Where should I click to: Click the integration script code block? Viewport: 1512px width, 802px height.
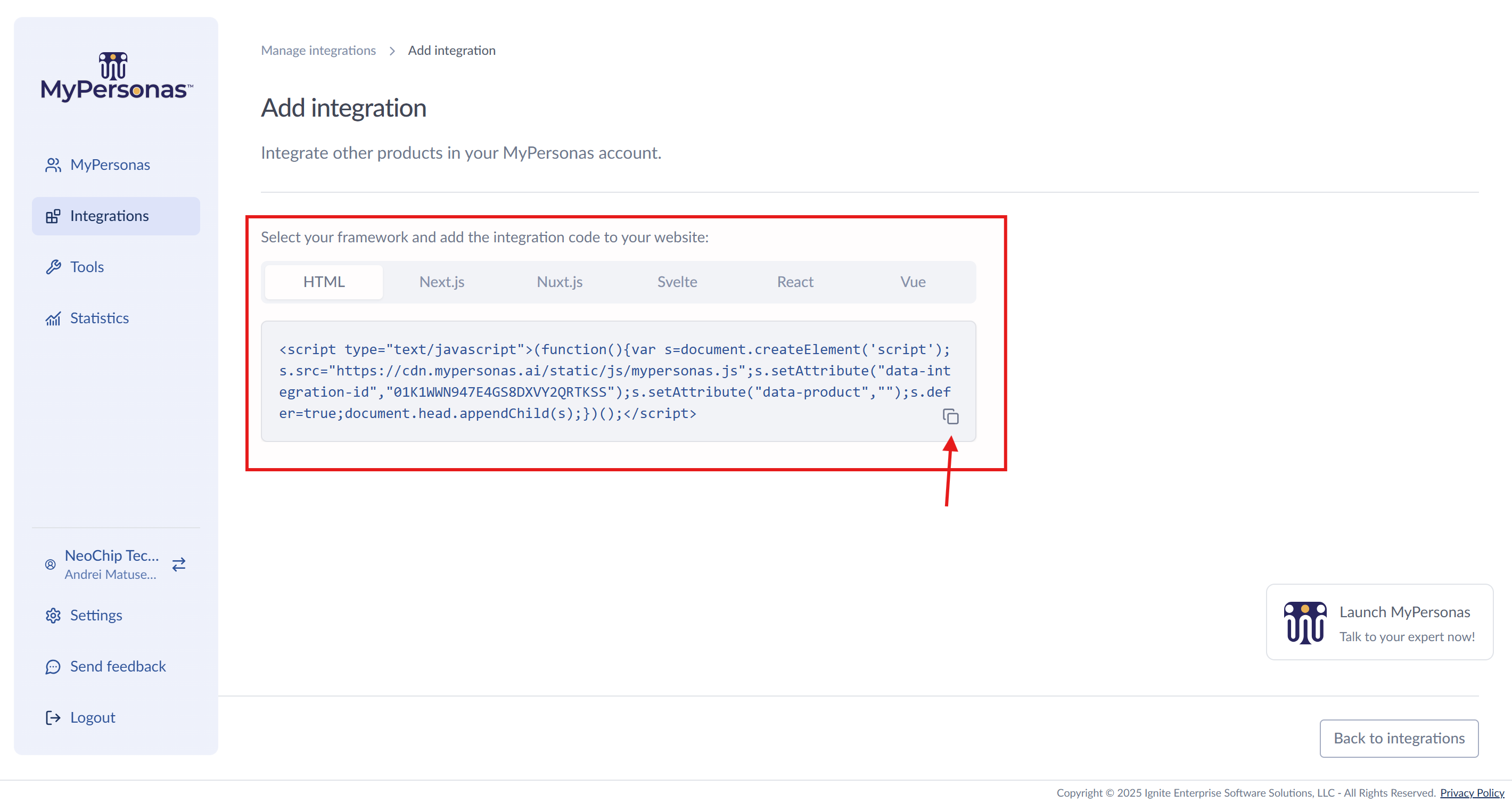(618, 381)
